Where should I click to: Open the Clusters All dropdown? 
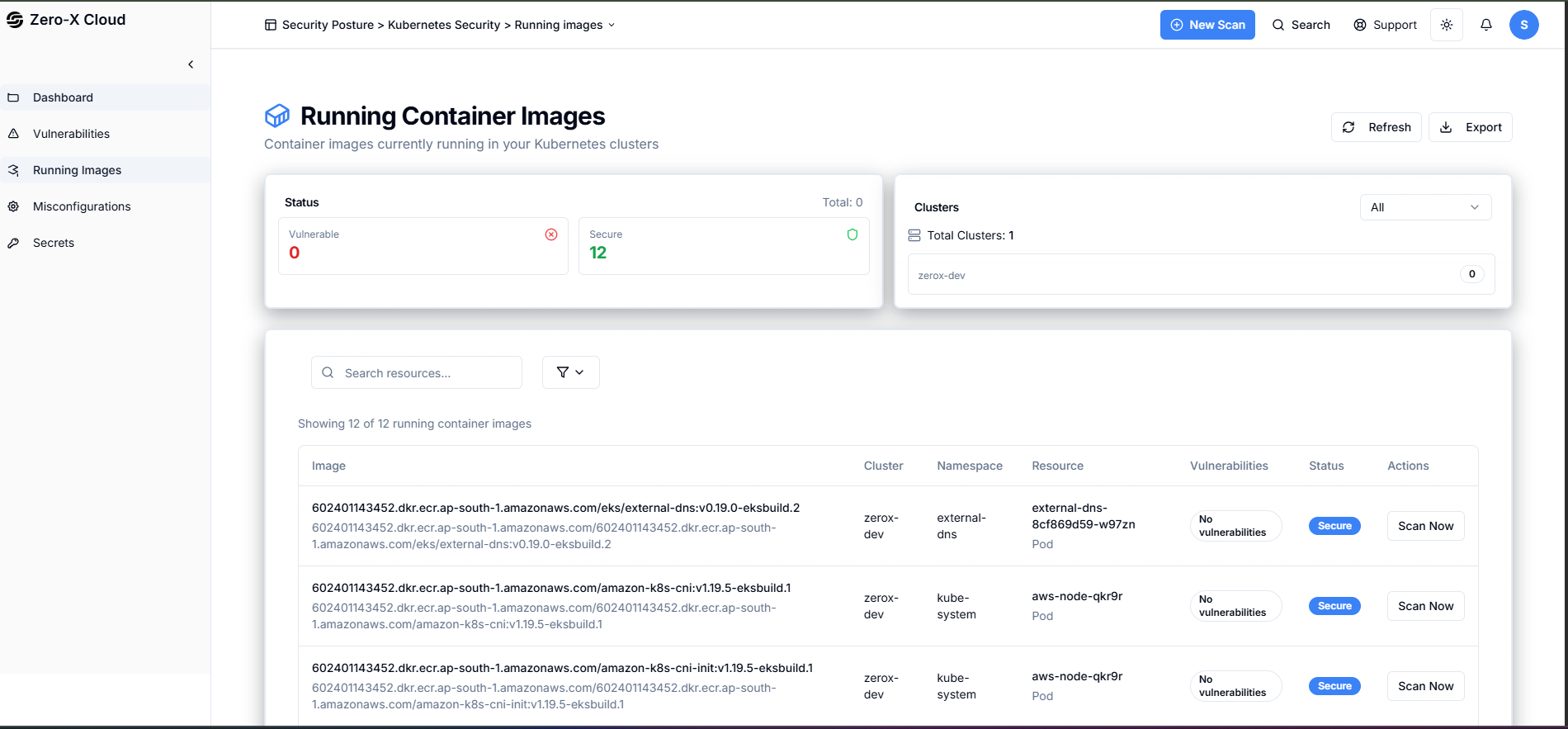(1426, 207)
